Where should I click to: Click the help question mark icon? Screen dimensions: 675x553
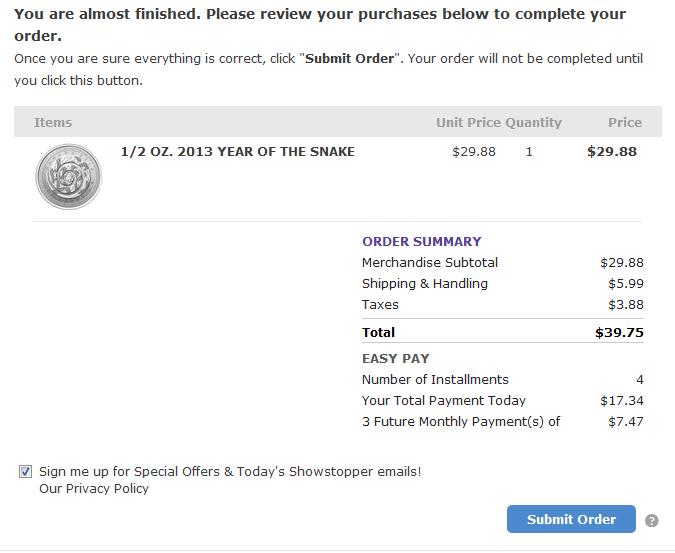click(x=651, y=521)
